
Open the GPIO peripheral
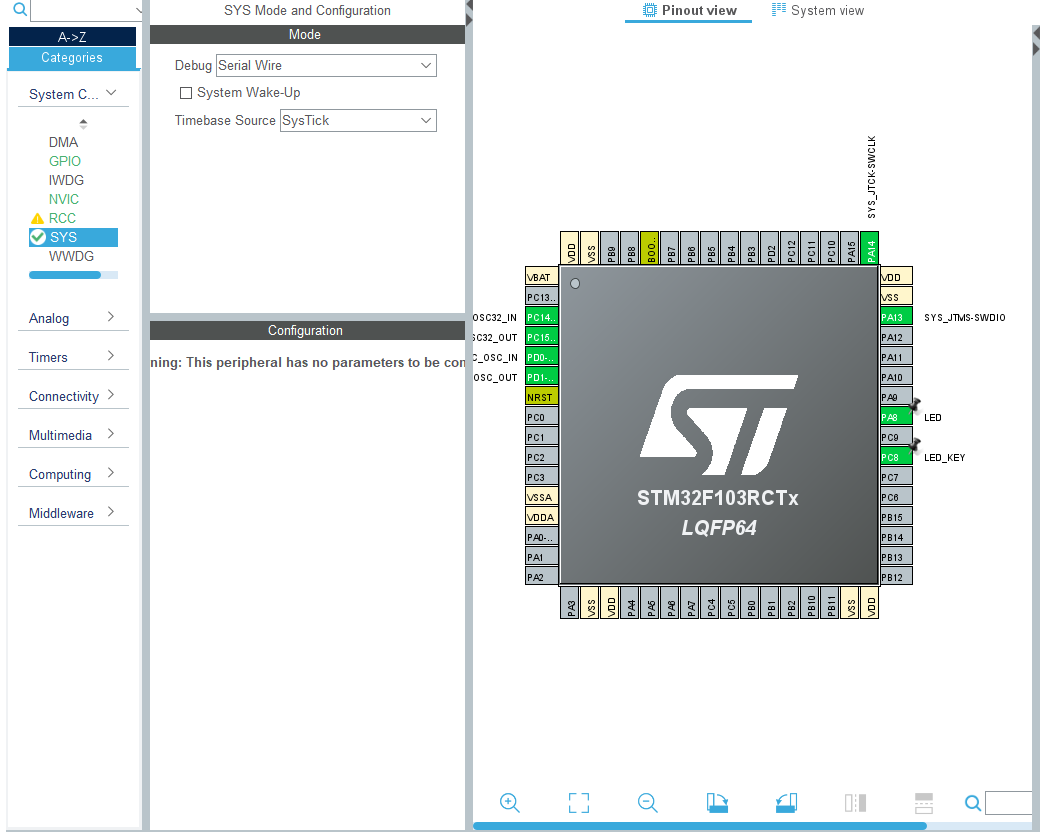pyautogui.click(x=65, y=161)
